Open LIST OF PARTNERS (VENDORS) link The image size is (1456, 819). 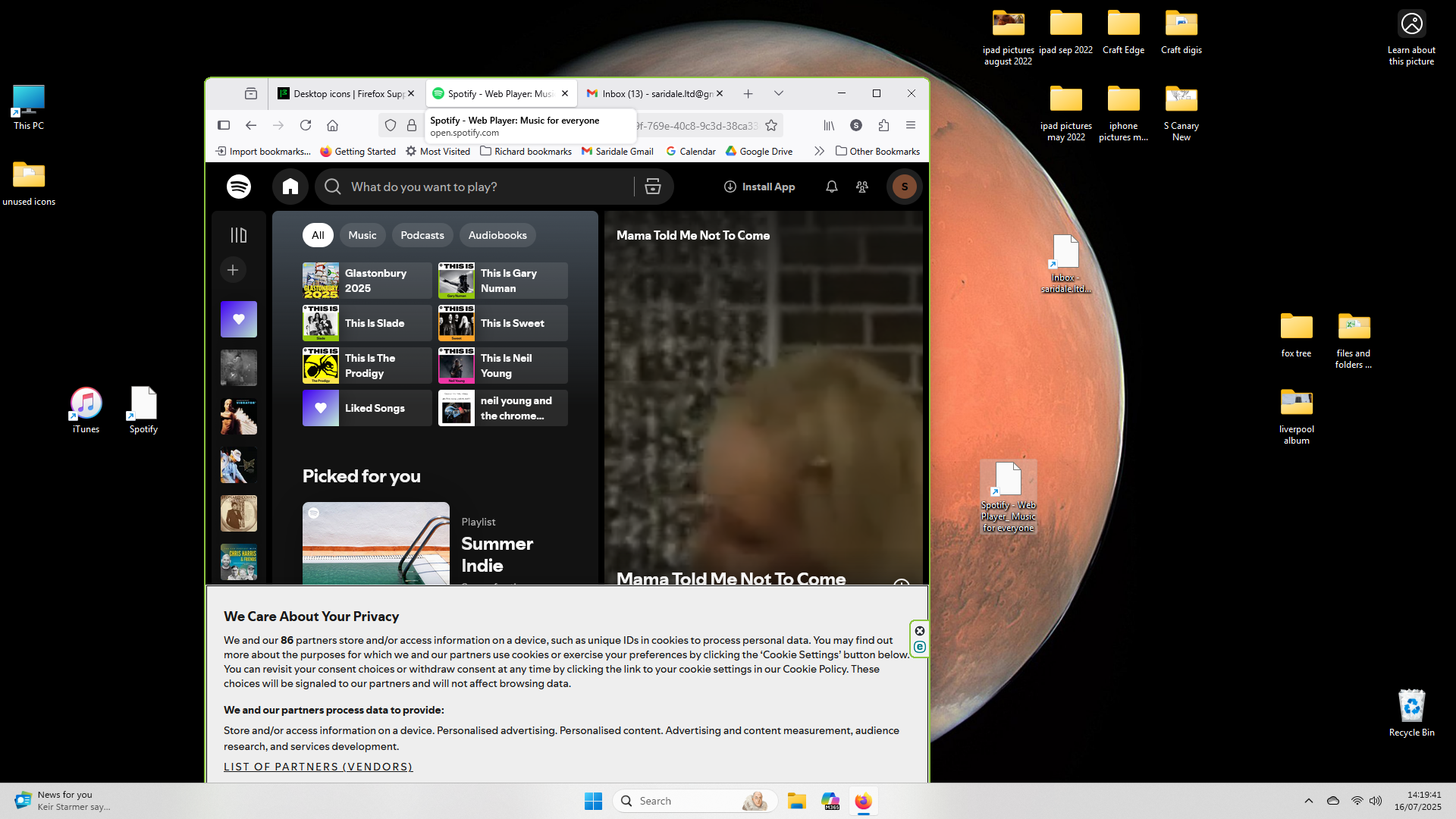(318, 767)
